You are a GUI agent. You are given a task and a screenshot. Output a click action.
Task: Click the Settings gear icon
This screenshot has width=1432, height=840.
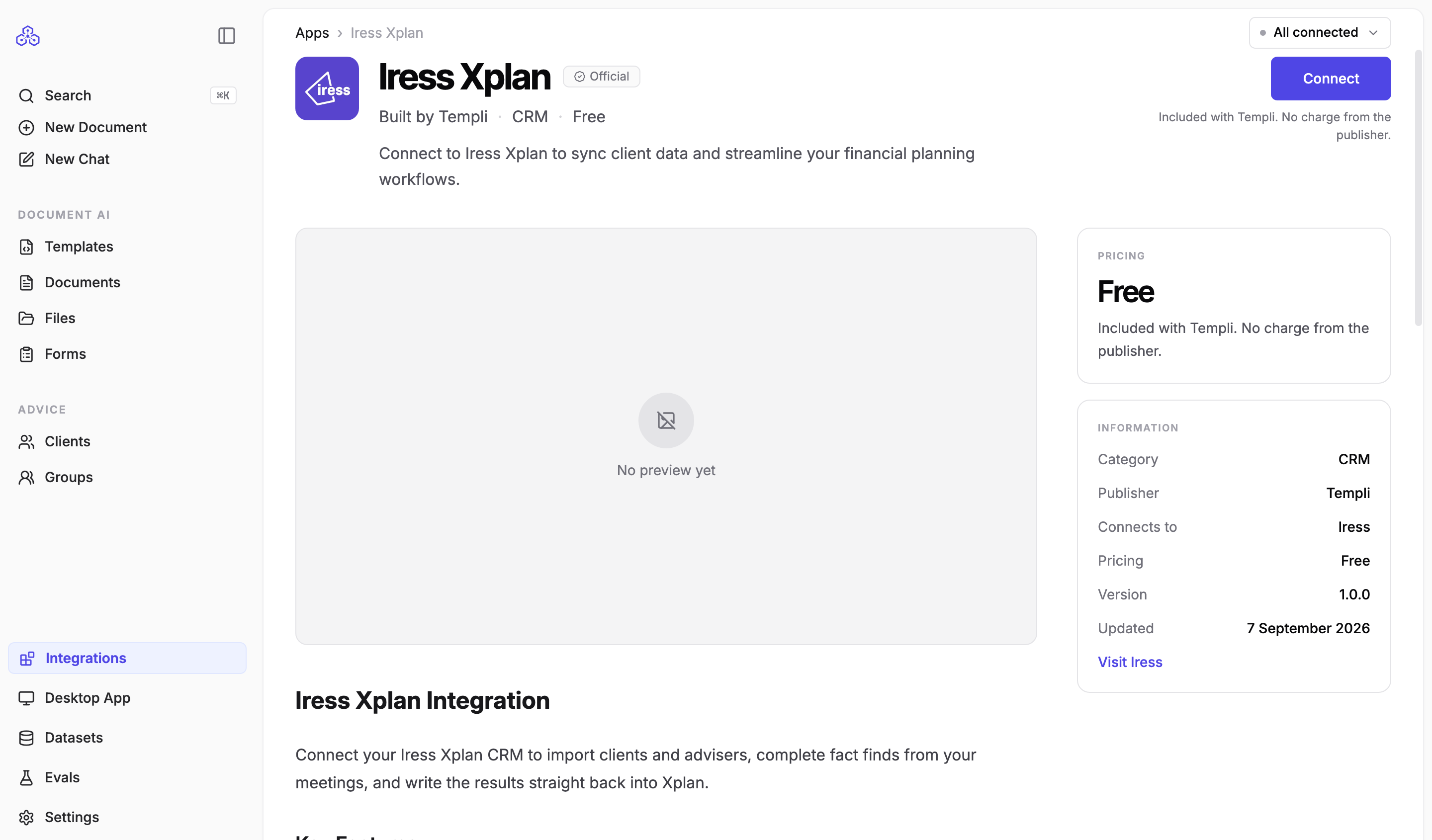26,817
